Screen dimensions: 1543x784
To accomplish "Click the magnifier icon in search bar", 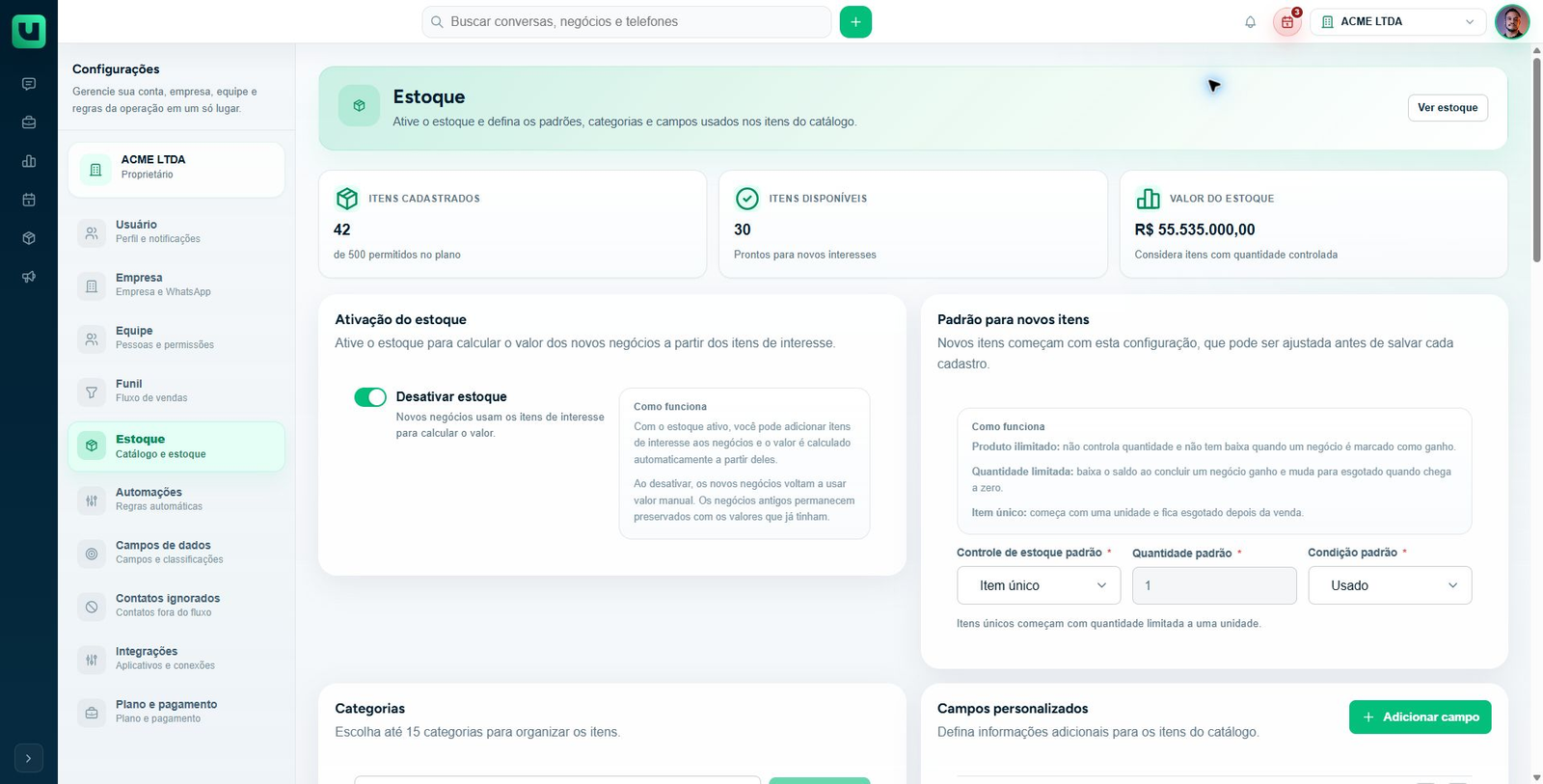I will (437, 21).
